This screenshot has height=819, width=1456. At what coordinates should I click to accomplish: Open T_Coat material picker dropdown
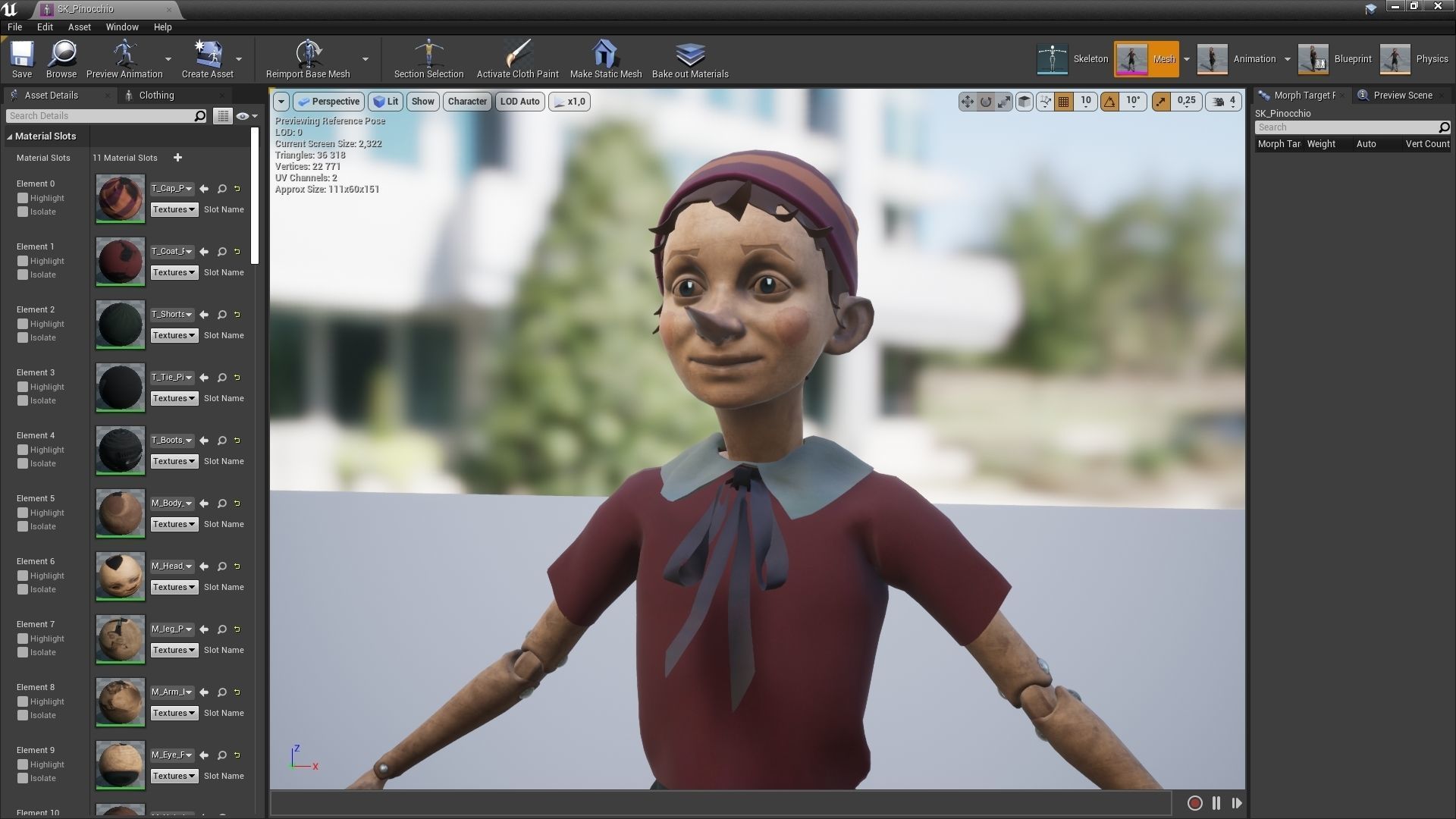tap(172, 252)
